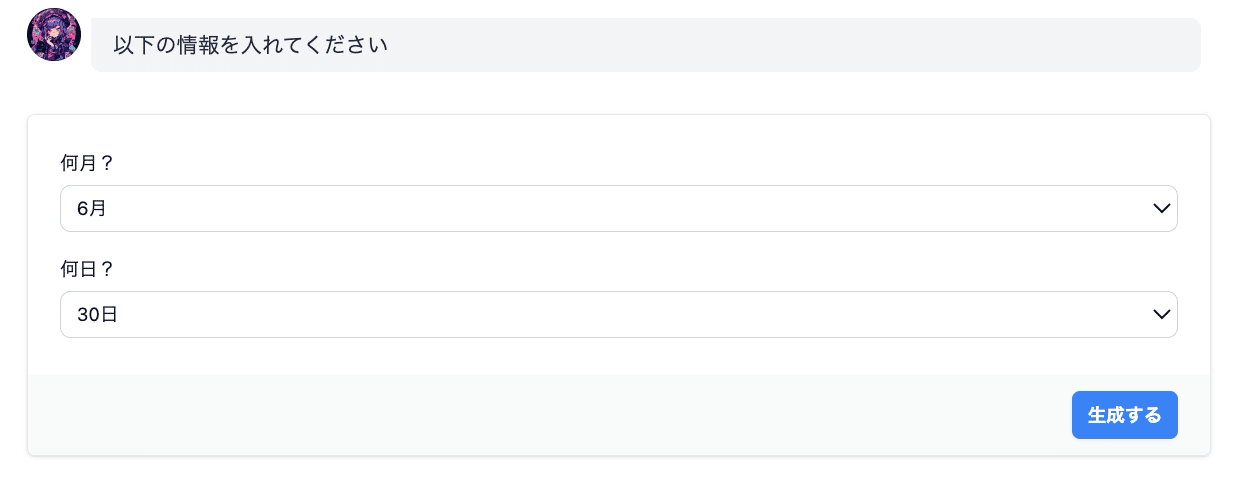
Task: Click the 何月？ label text
Action: point(88,163)
